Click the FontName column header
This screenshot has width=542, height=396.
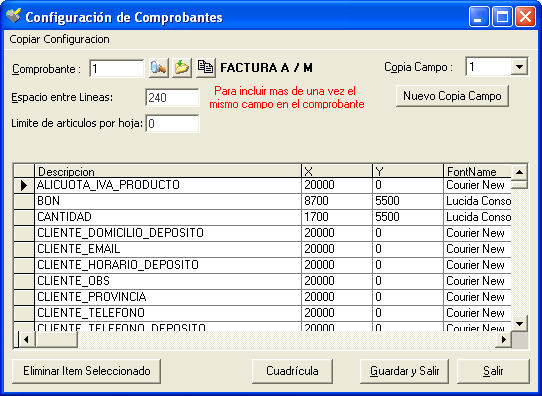[x=477, y=171]
